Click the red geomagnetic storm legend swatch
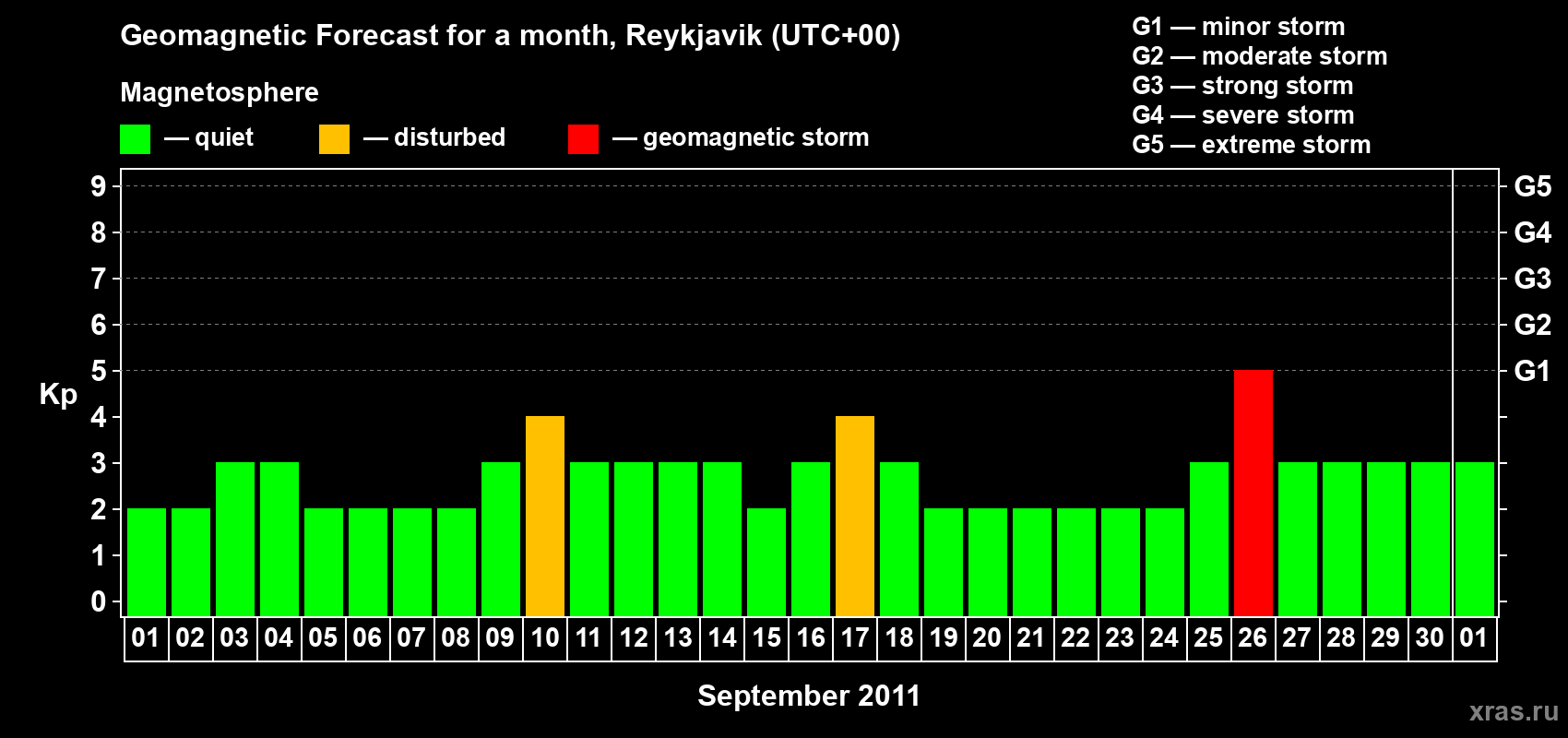 tap(583, 139)
